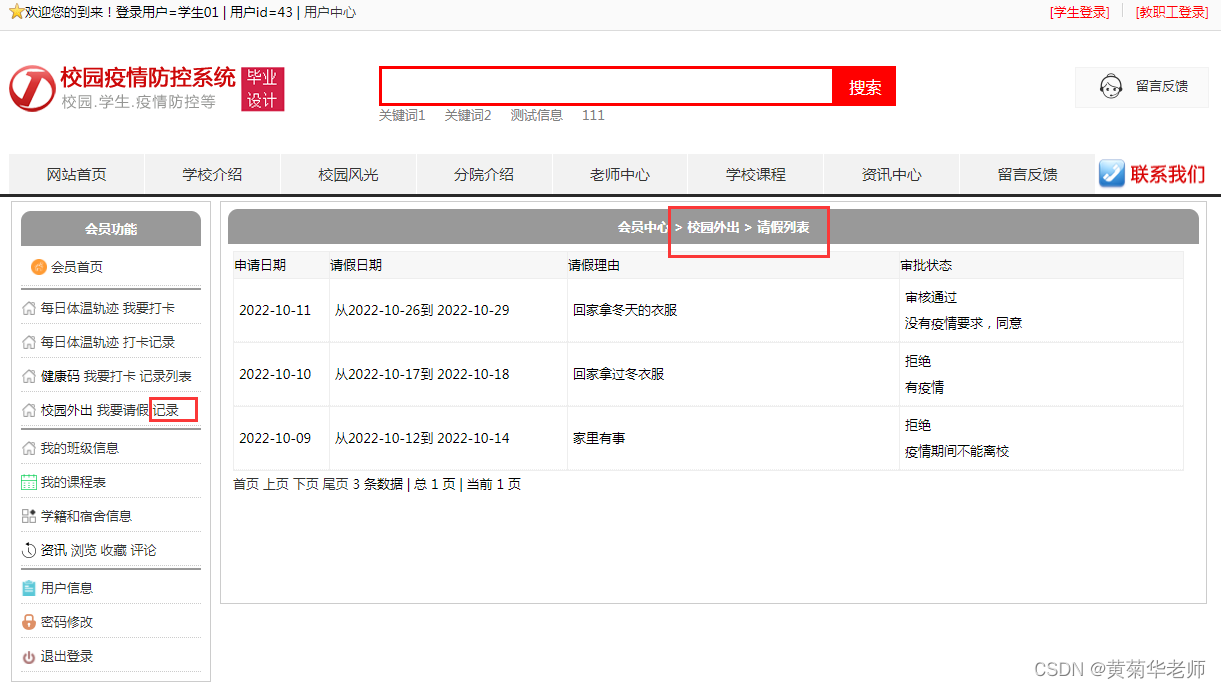Click 尾页 in the pagination

pyautogui.click(x=335, y=484)
